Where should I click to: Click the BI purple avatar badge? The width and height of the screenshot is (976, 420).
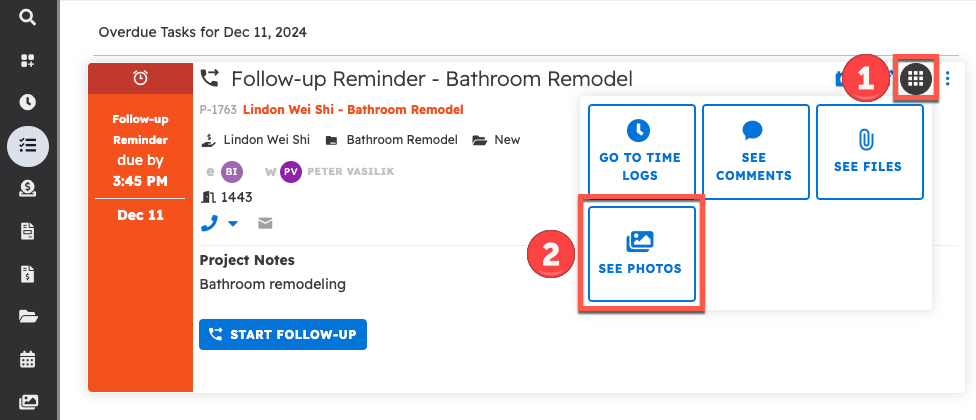232,171
